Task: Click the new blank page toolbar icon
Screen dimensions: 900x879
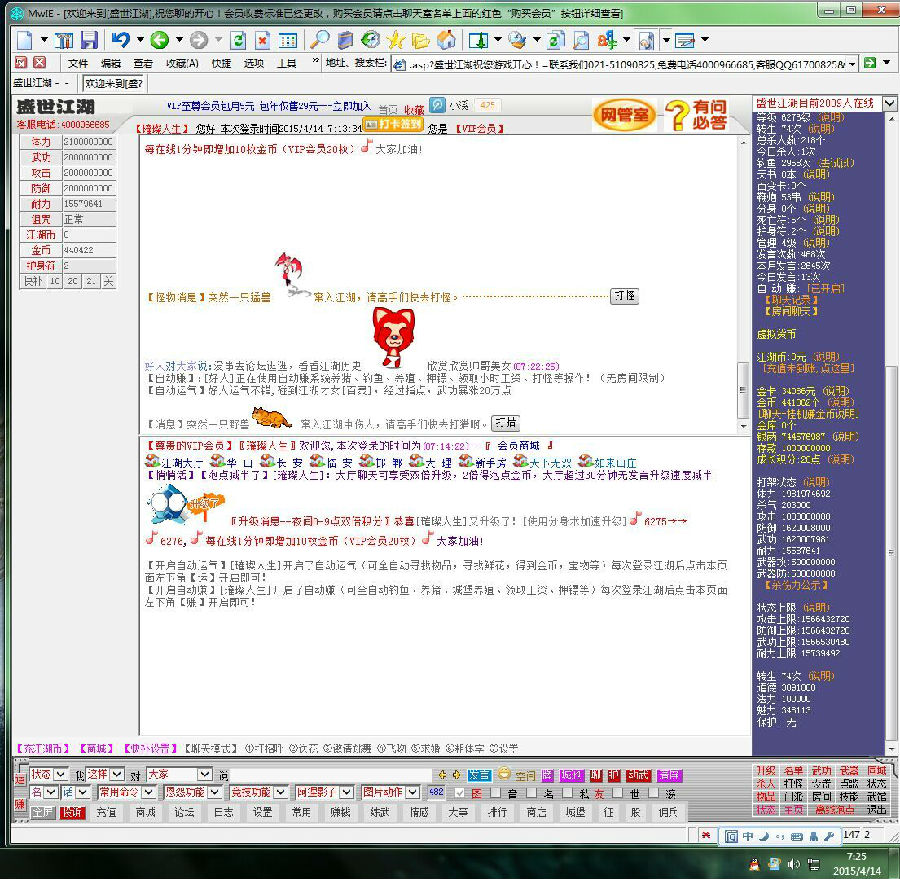Action: 24,40
